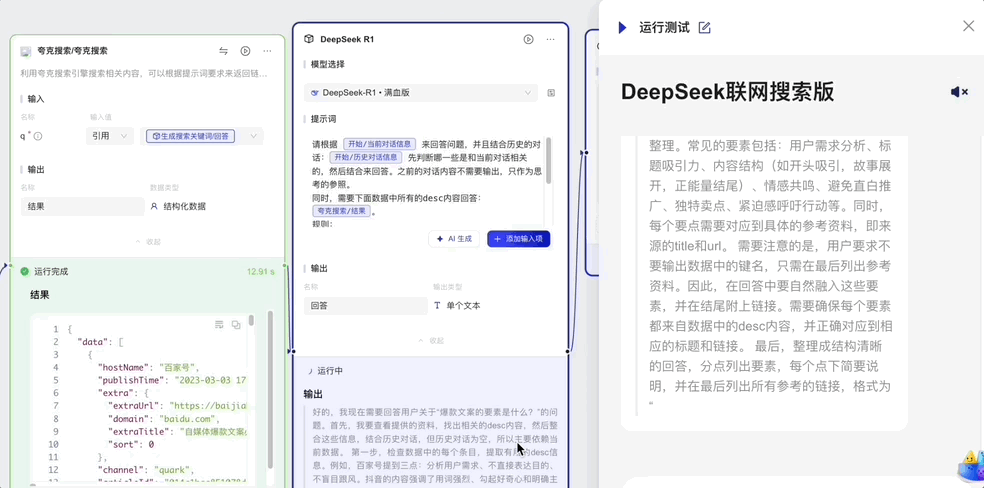Run the 夸克搜索 node with its play icon

[245, 51]
